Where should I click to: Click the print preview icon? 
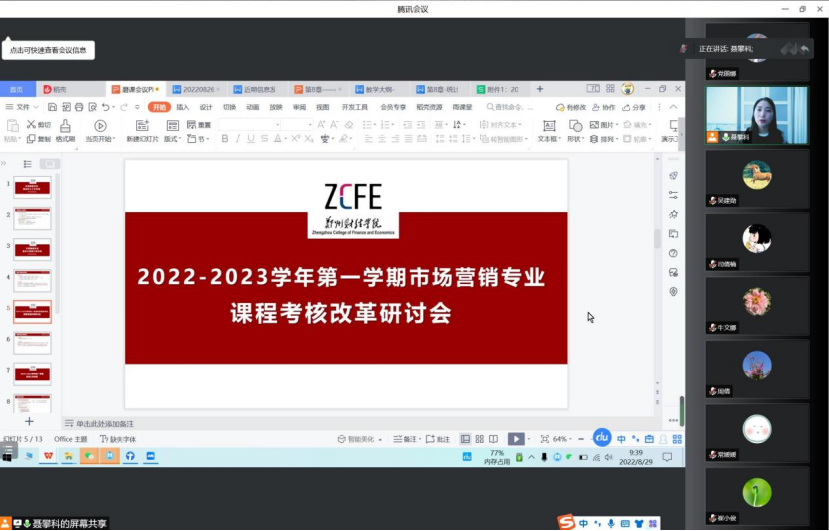[x=93, y=107]
